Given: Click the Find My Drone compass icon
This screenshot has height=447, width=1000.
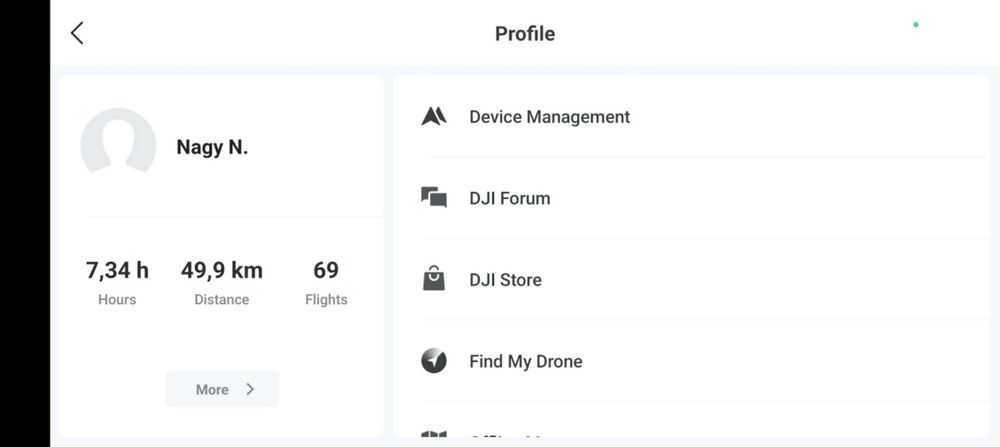Looking at the screenshot, I should 434,361.
